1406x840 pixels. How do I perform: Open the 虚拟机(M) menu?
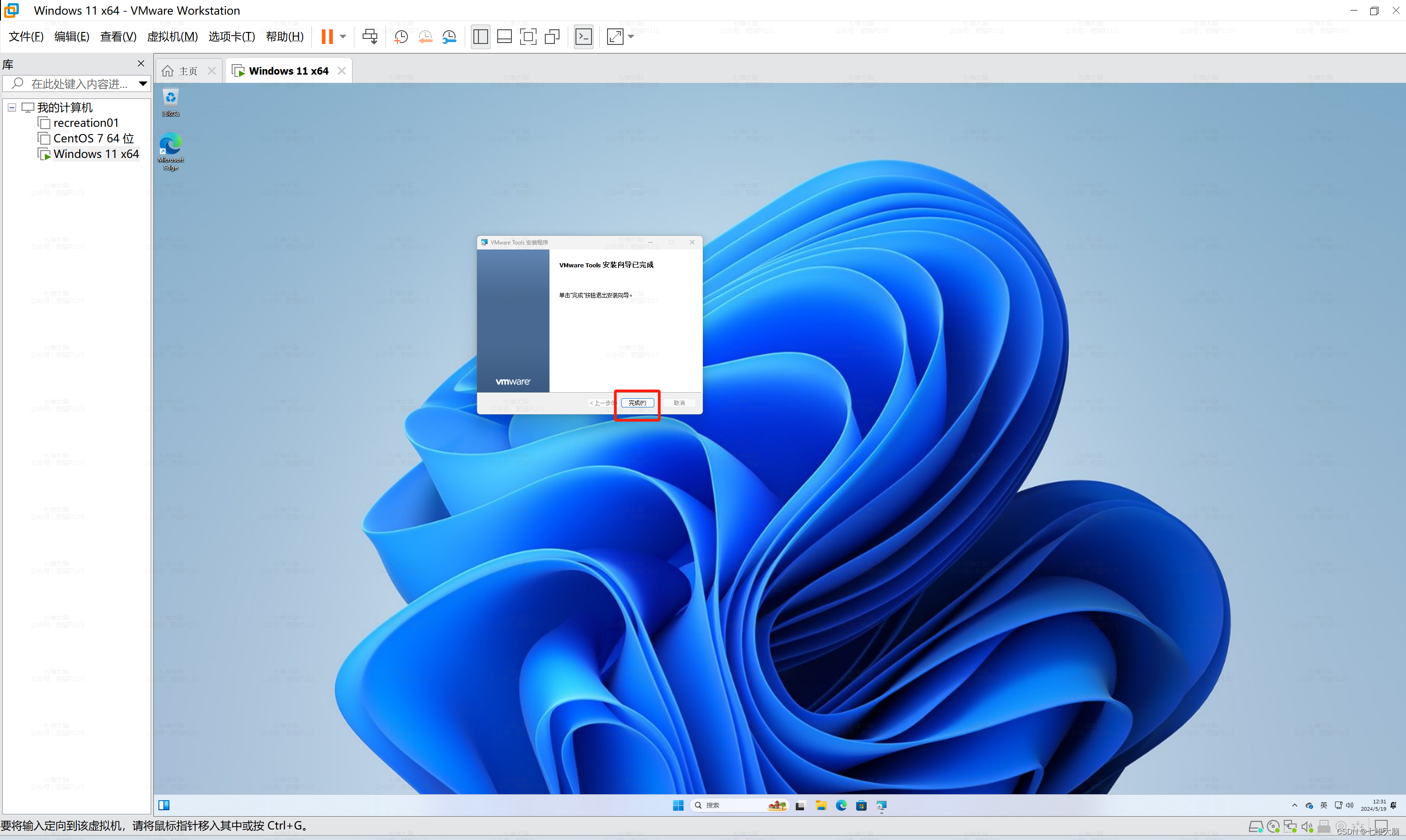coord(173,37)
